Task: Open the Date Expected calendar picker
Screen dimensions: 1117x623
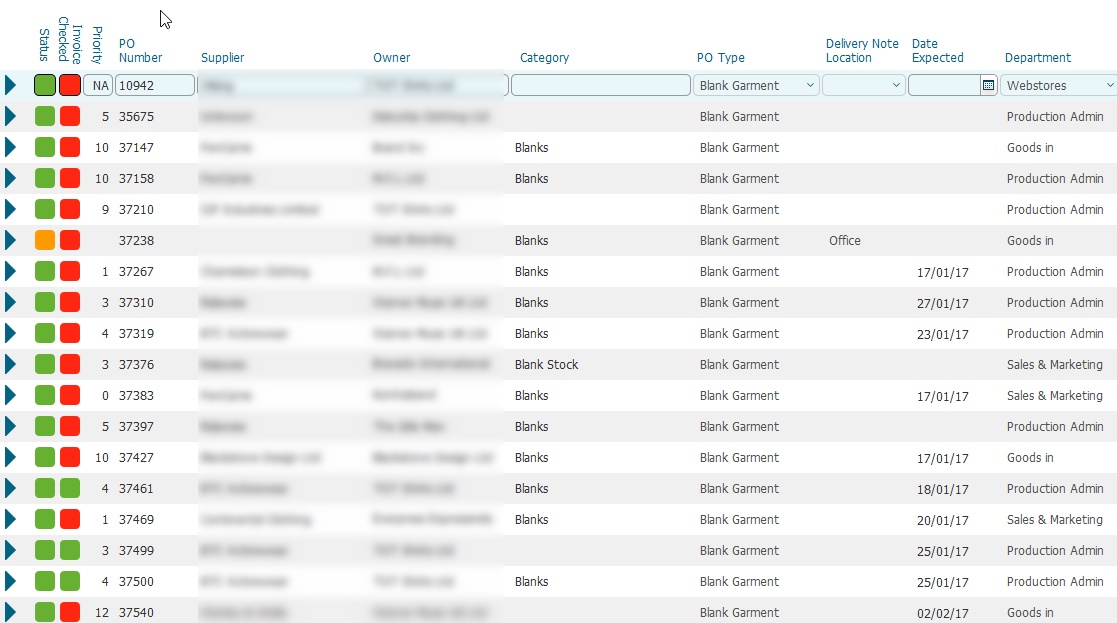Action: (x=988, y=86)
